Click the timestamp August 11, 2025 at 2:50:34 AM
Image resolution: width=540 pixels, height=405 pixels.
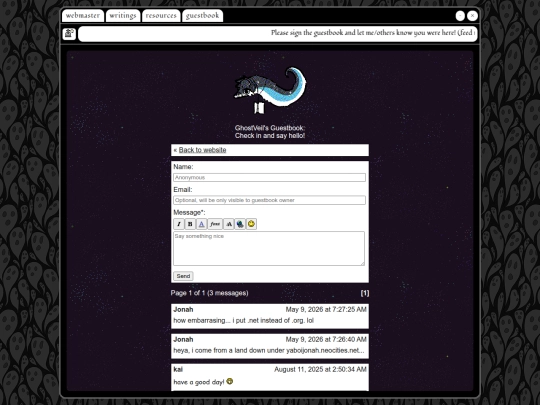320,370
